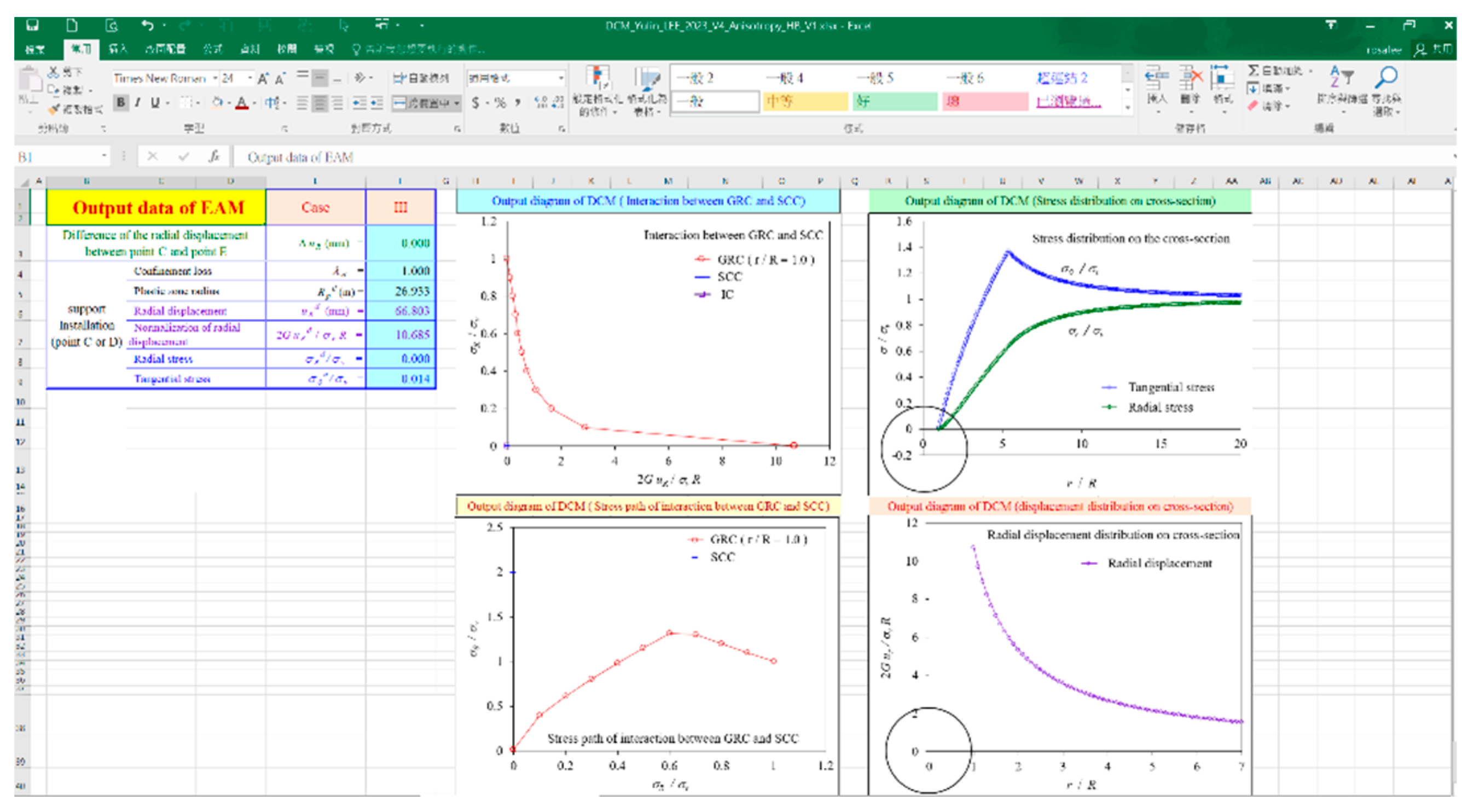Screen dimensions: 1462x812
Task: Toggle Italic formatting
Action: coord(137,103)
